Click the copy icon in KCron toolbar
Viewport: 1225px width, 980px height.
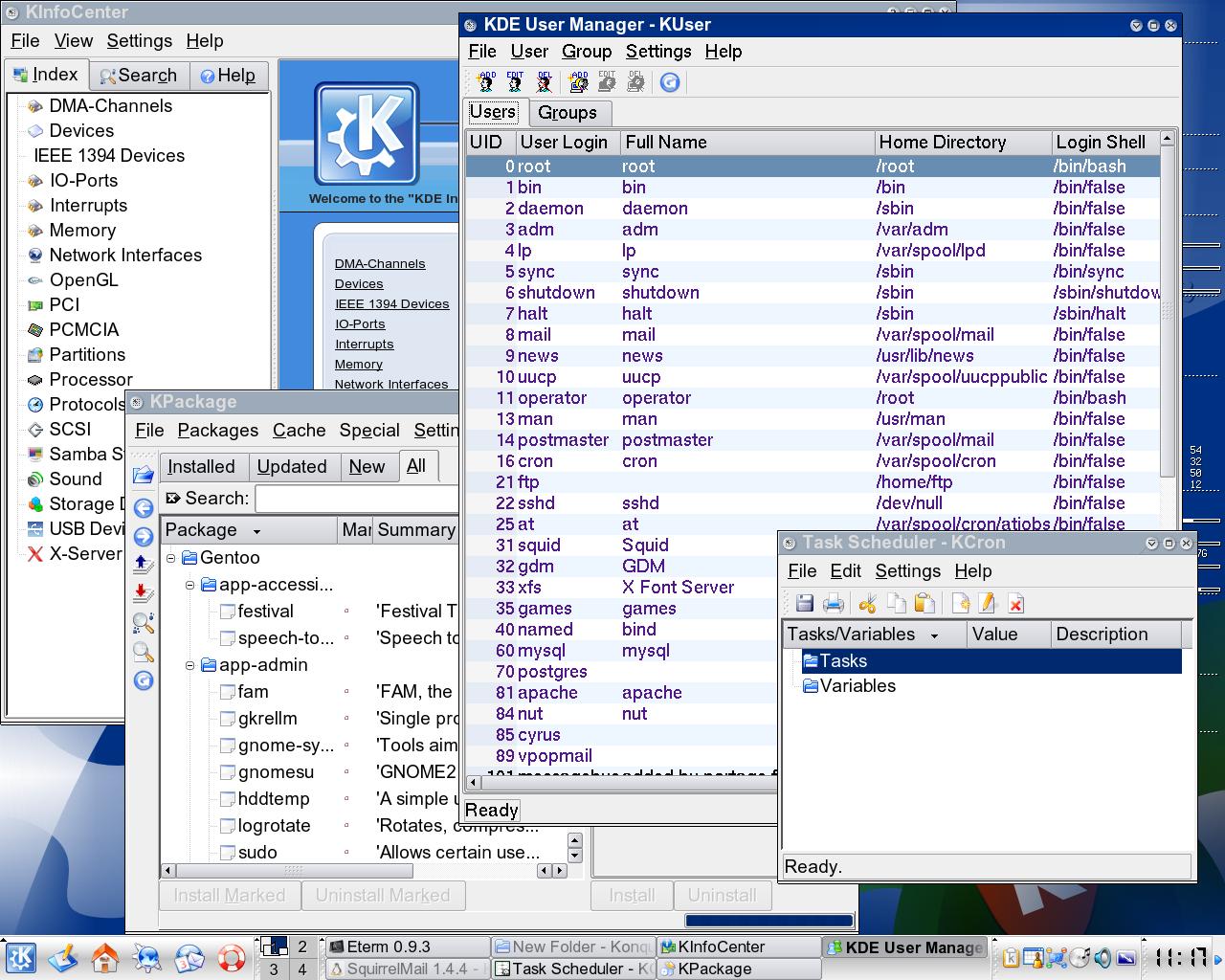coord(897,603)
